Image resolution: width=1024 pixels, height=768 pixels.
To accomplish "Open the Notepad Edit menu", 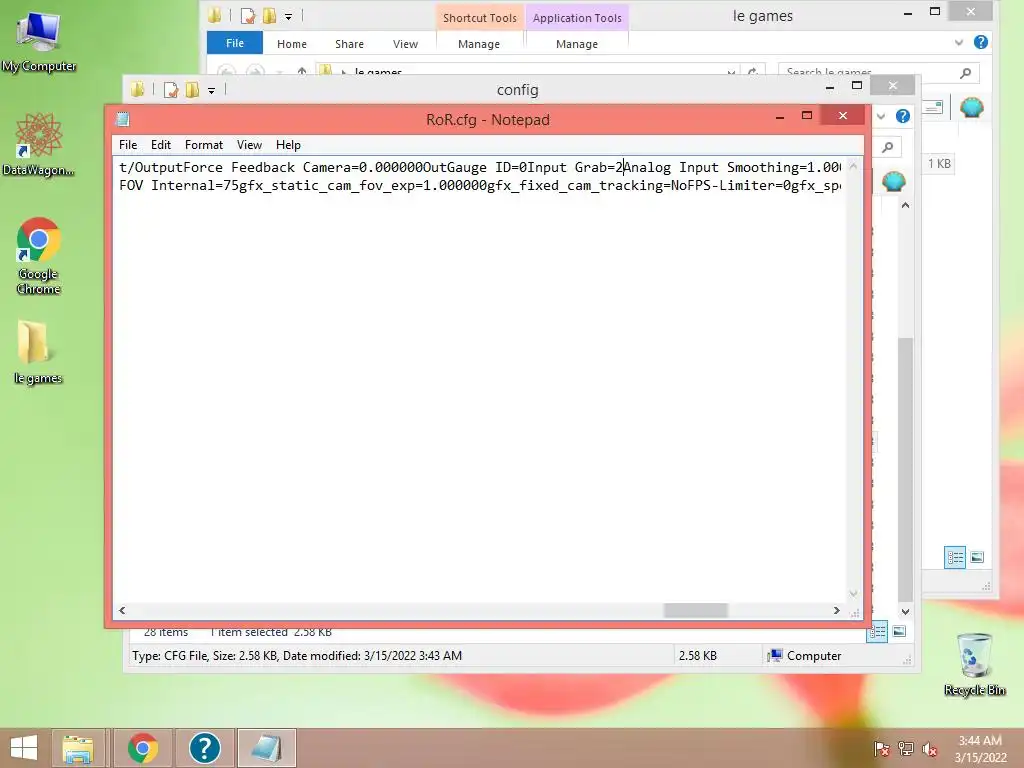I will click(161, 145).
